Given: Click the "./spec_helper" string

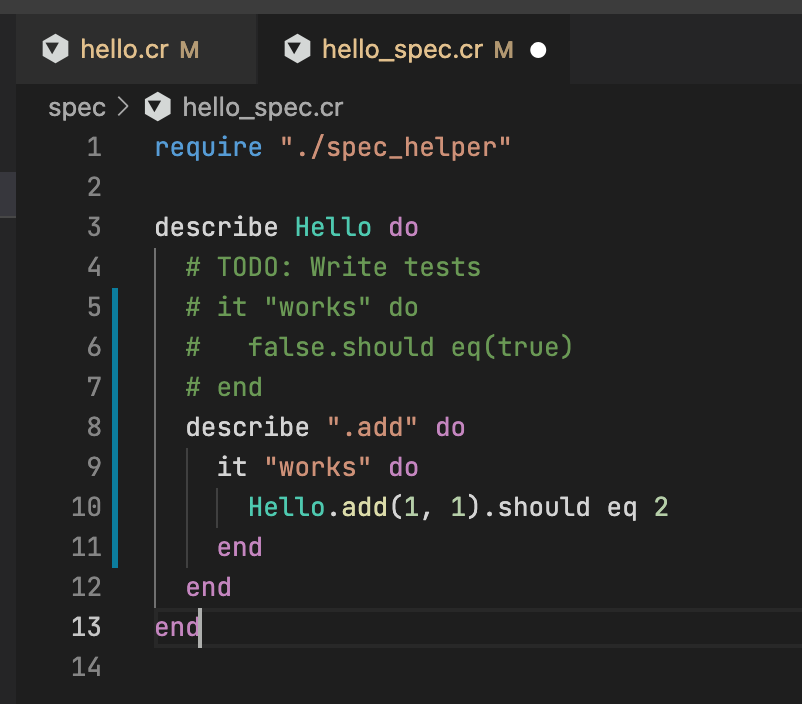Looking at the screenshot, I should (395, 148).
